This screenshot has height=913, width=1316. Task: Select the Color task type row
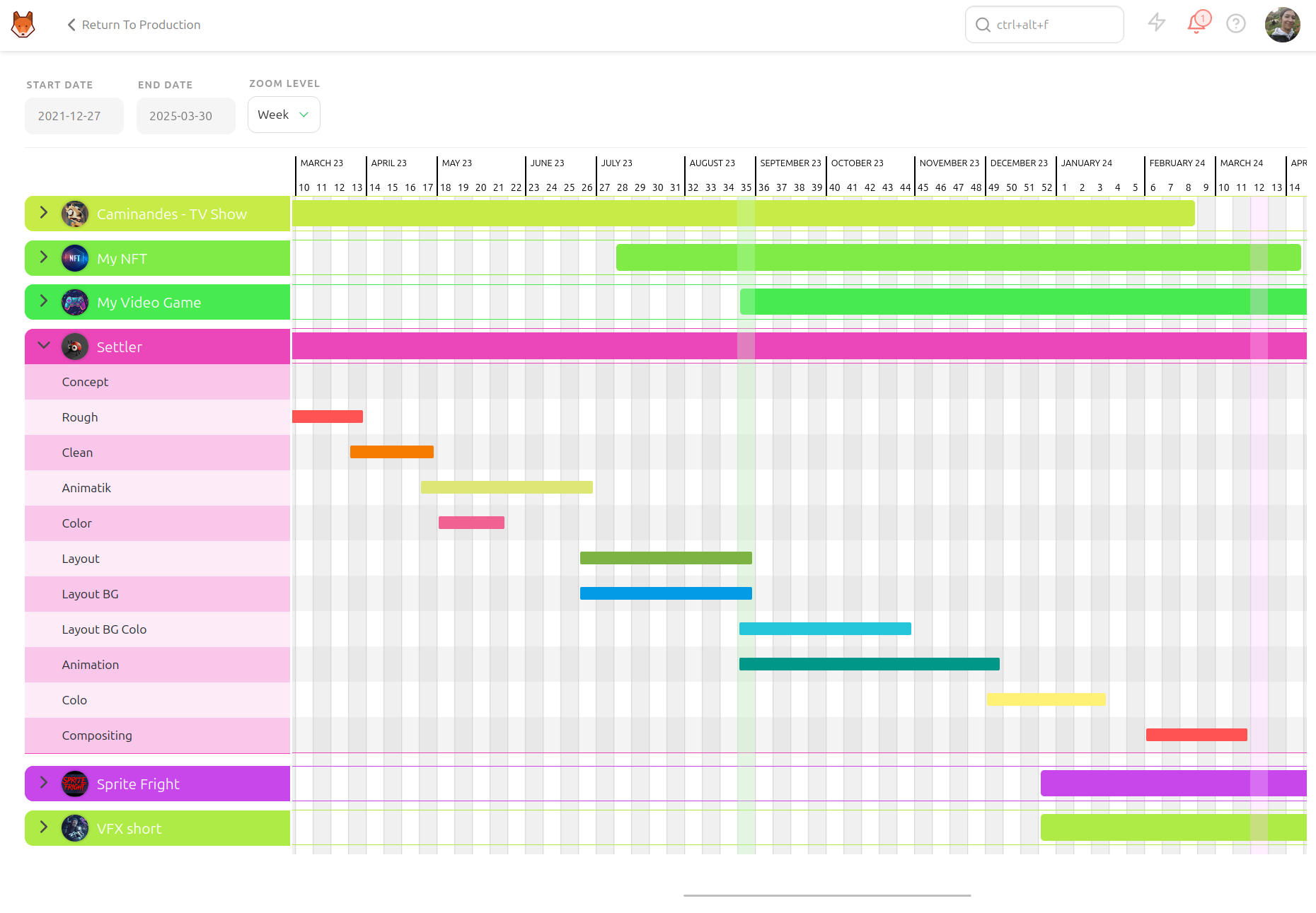(x=157, y=523)
